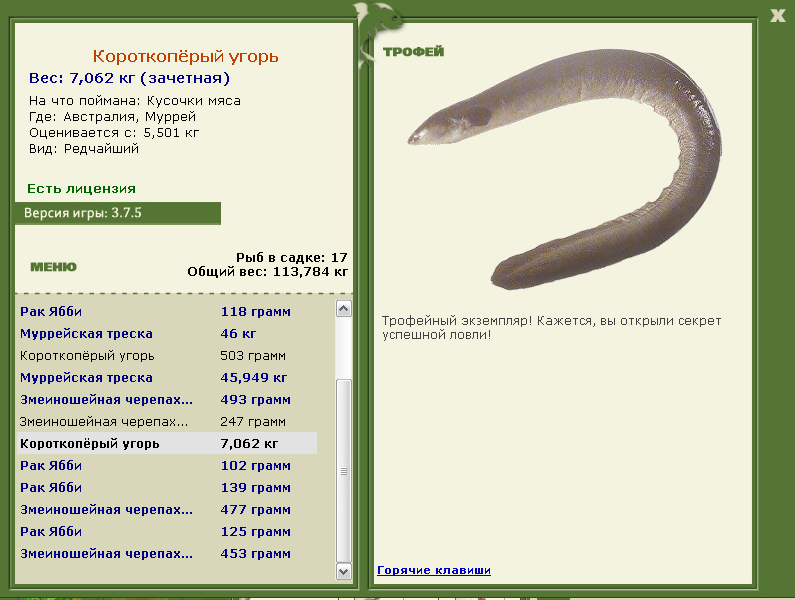
Task: Click the ТРОФЕЙ label
Action: 413,51
